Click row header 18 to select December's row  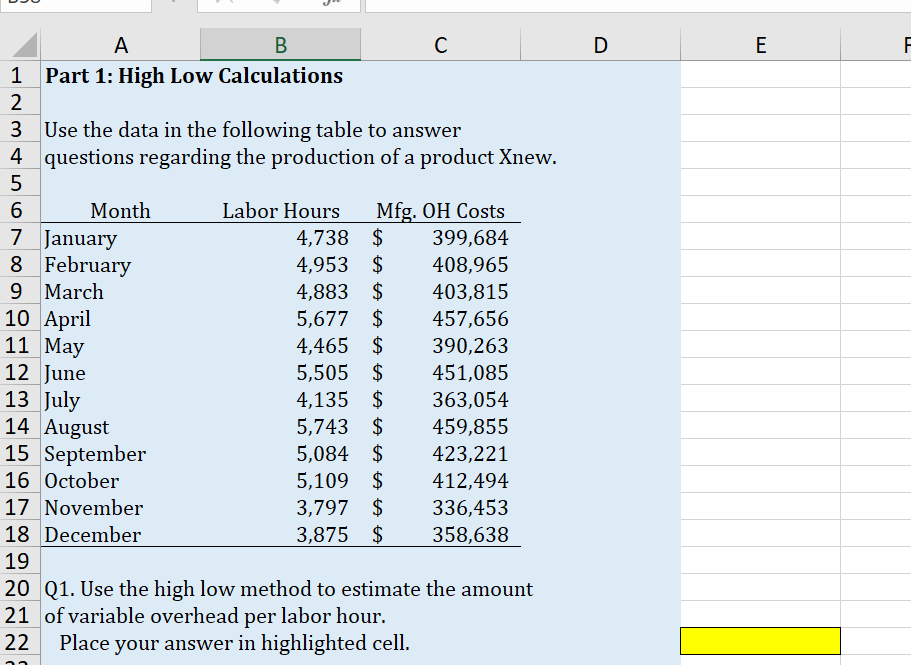click(18, 535)
